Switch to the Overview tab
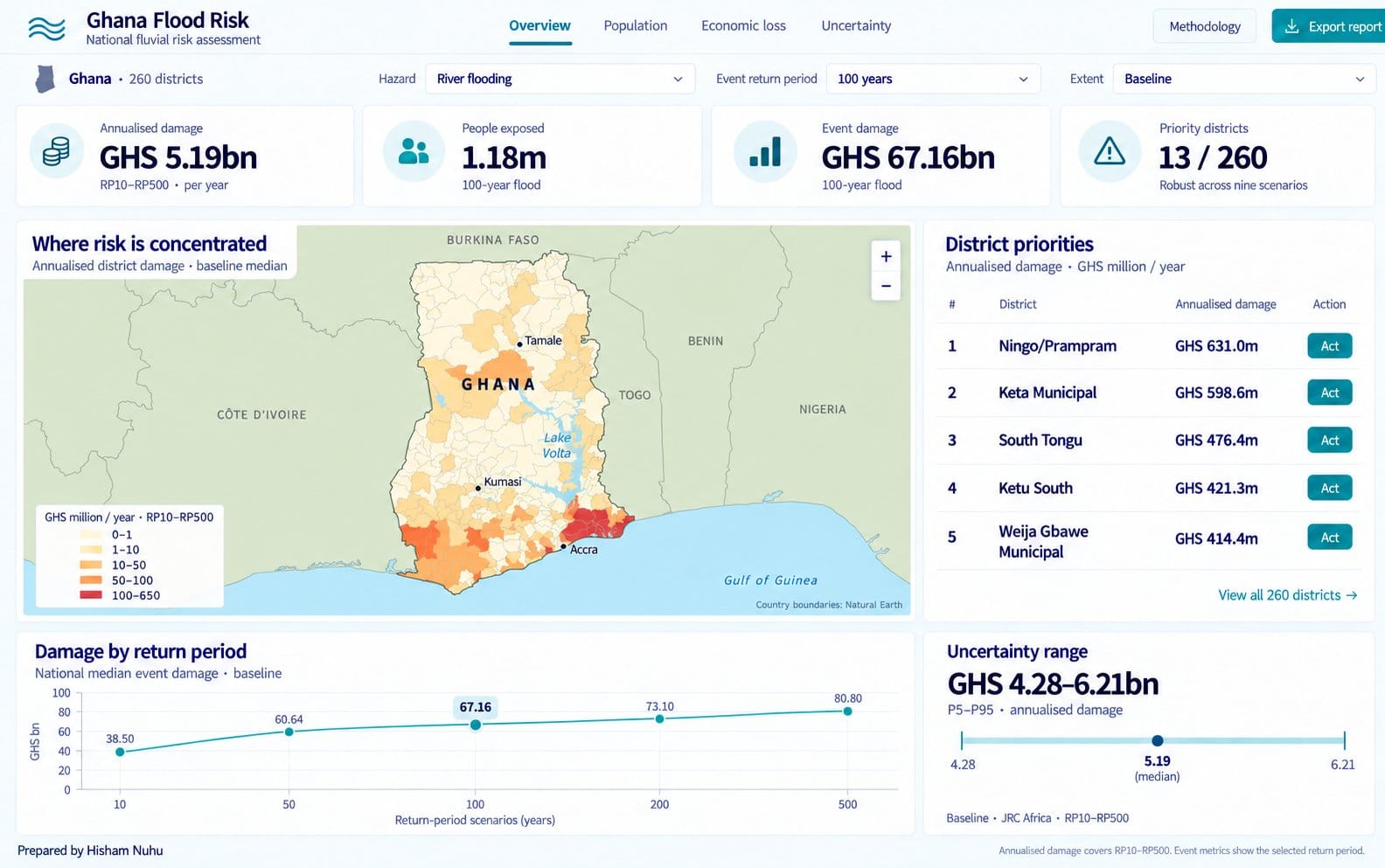Viewport: 1385px width, 868px height. pos(539,26)
